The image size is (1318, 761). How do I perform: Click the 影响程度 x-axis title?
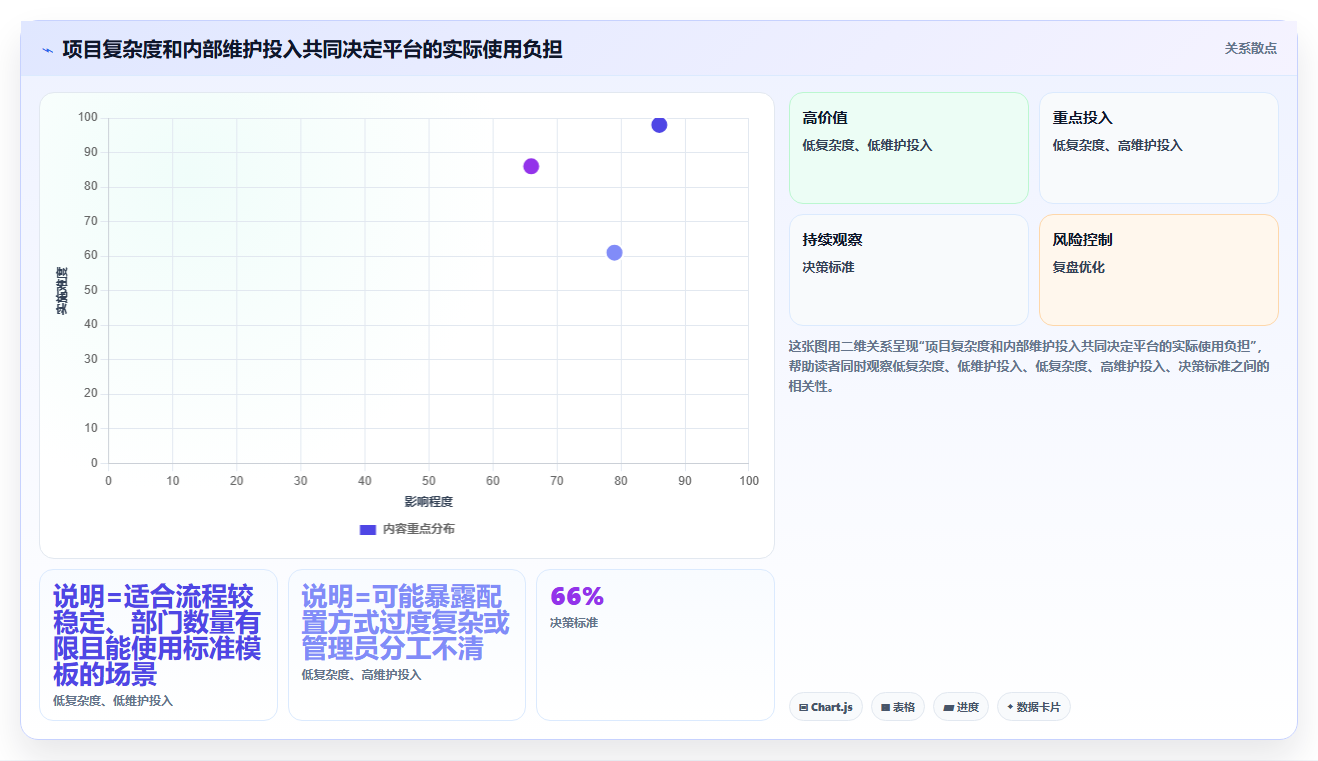(428, 502)
